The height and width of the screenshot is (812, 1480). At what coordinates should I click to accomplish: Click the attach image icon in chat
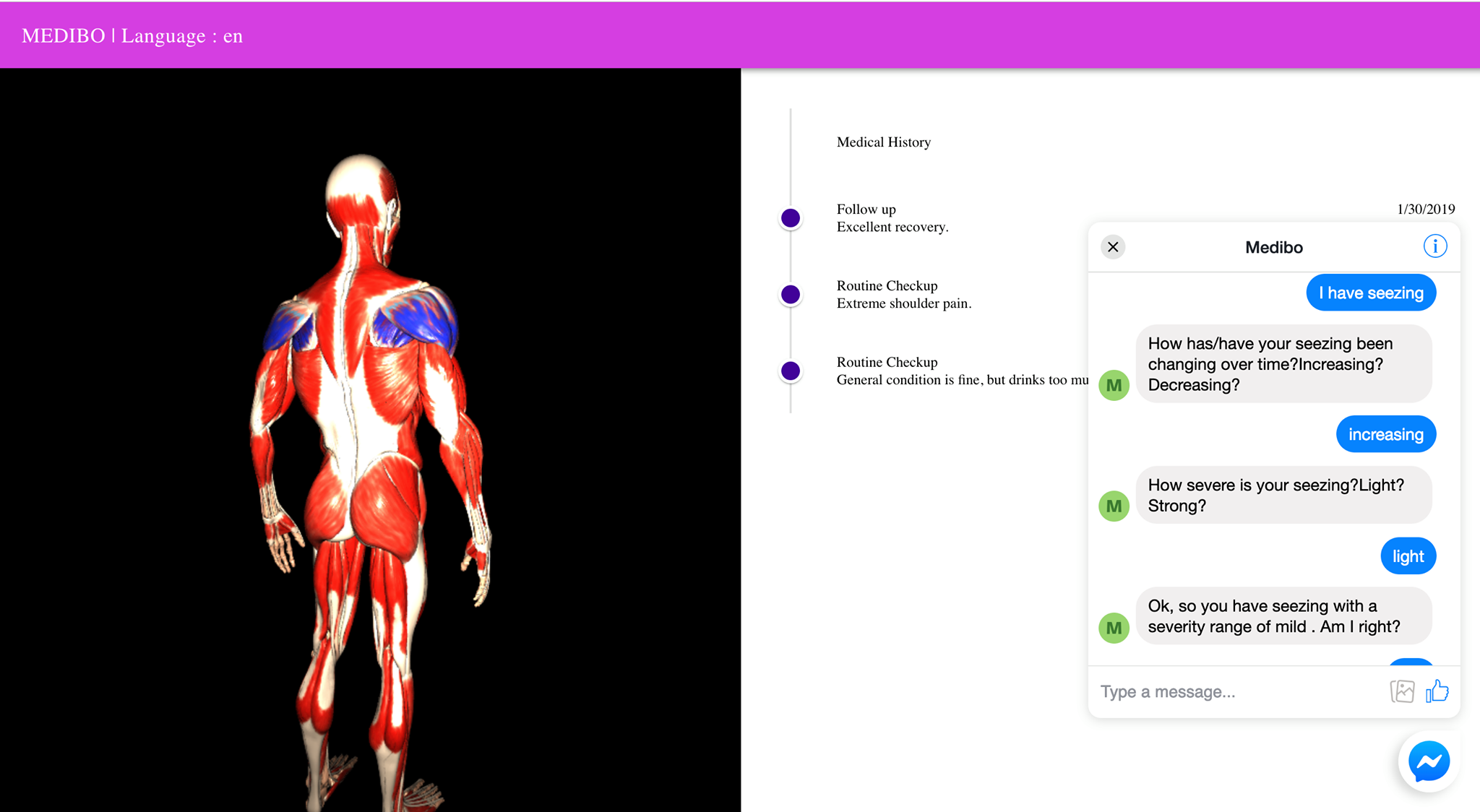coord(1402,691)
